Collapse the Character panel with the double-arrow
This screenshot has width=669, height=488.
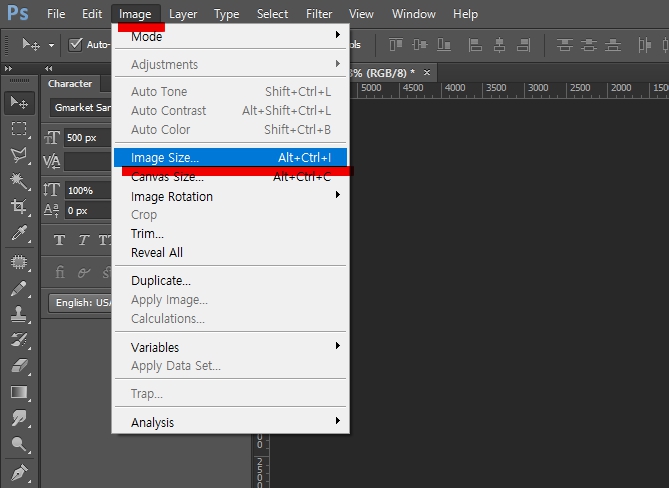coord(49,68)
